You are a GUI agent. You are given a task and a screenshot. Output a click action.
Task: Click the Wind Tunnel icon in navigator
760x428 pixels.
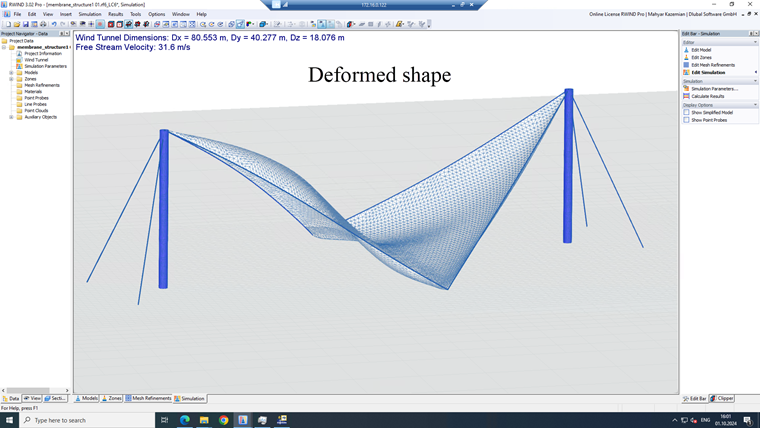(x=19, y=60)
